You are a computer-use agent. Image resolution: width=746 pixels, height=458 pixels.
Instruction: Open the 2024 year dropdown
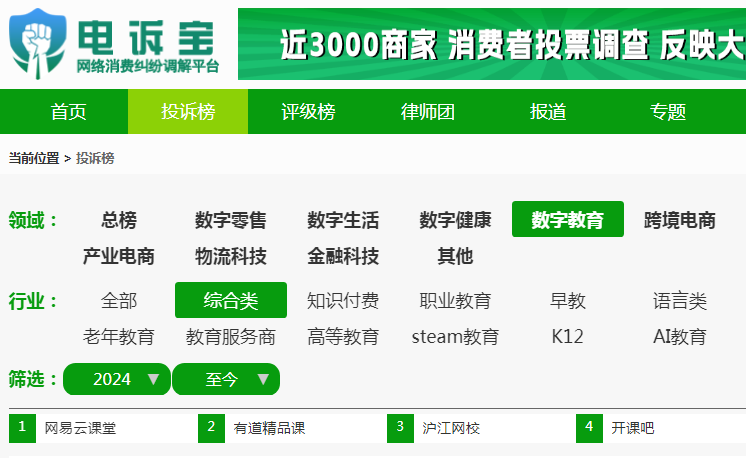click(x=117, y=379)
